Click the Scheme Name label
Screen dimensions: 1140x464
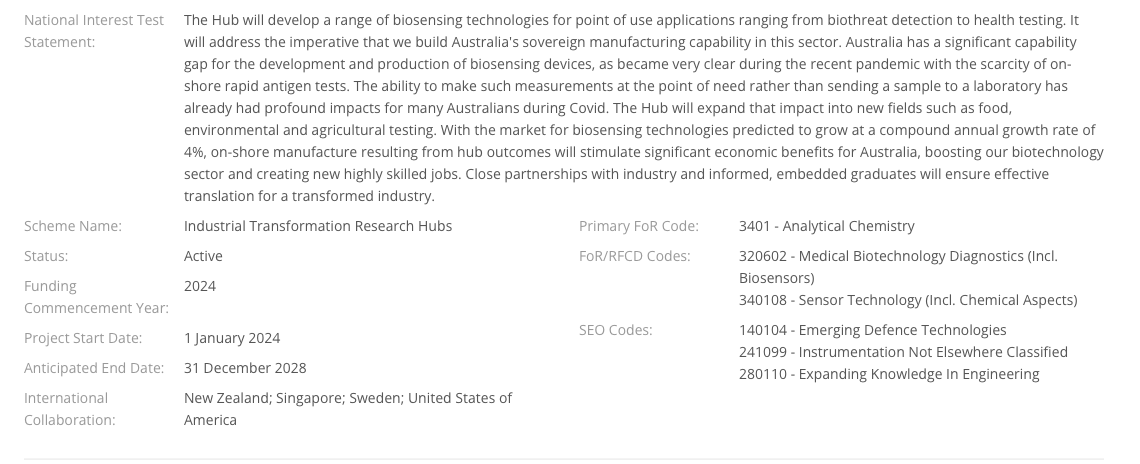(73, 226)
